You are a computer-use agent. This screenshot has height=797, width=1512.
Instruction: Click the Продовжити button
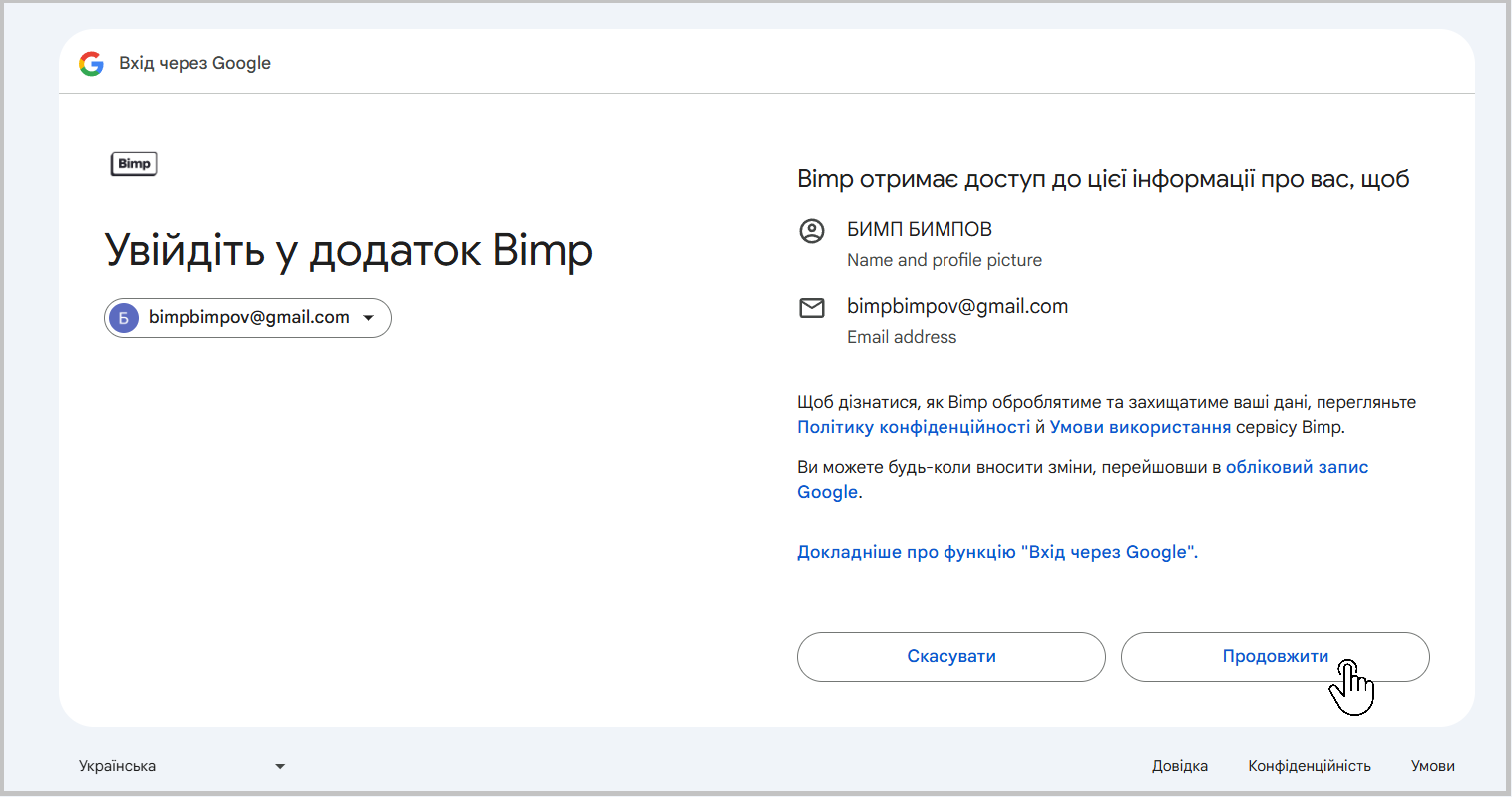1276,657
